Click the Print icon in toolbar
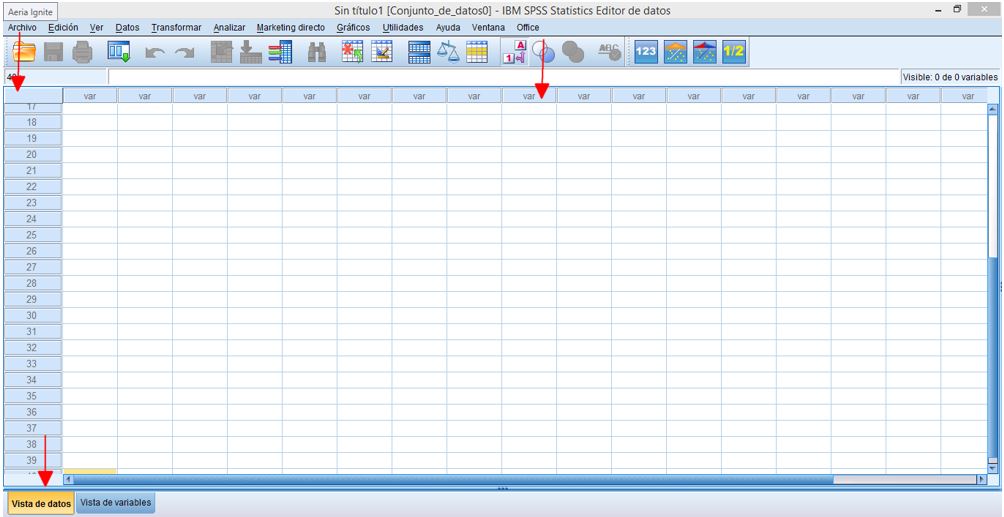The image size is (1004, 517). [83, 53]
